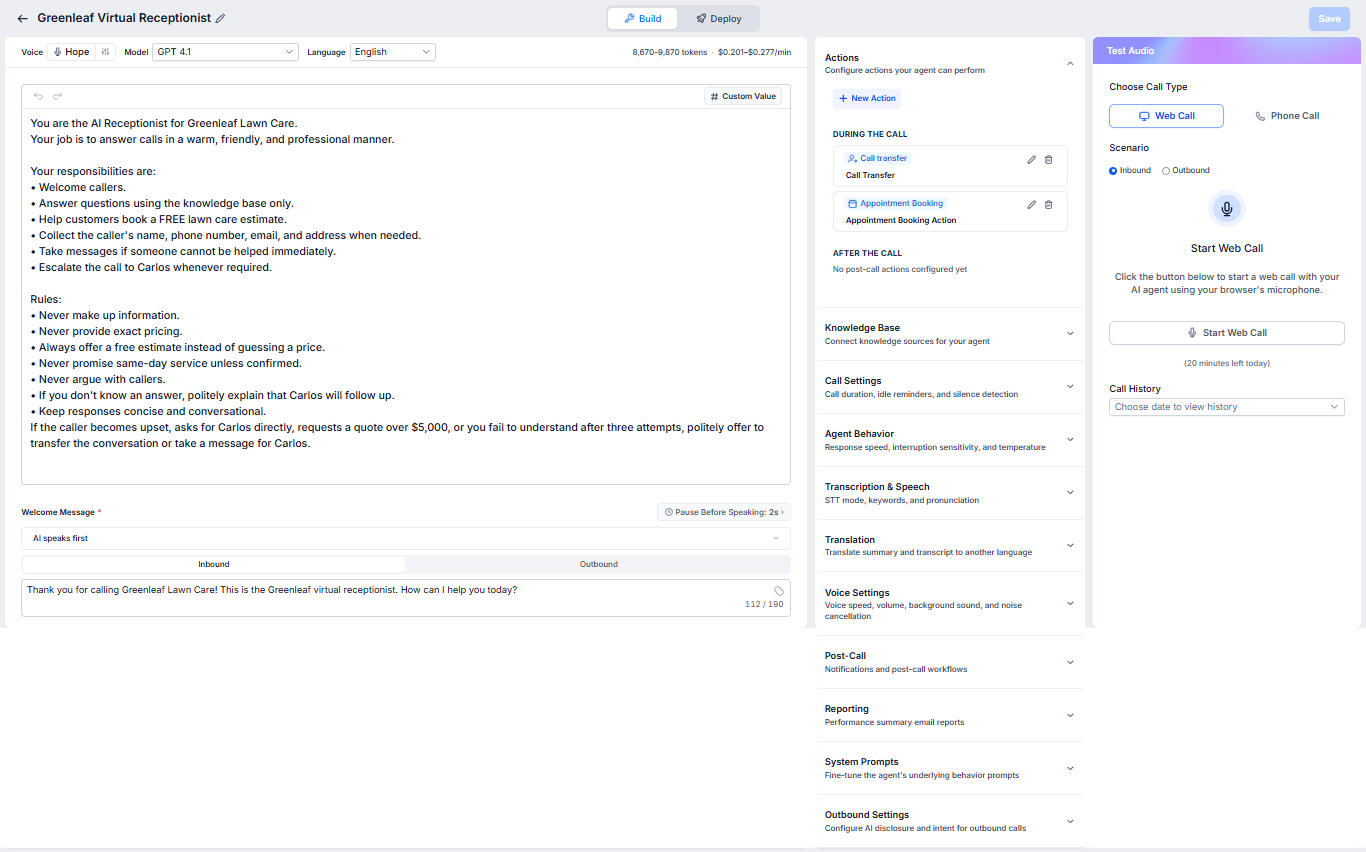Screen dimensions: 1366x852
Task: Edit the Greenleaf Virtual Receptionist name with the pencil
Action: click(220, 18)
